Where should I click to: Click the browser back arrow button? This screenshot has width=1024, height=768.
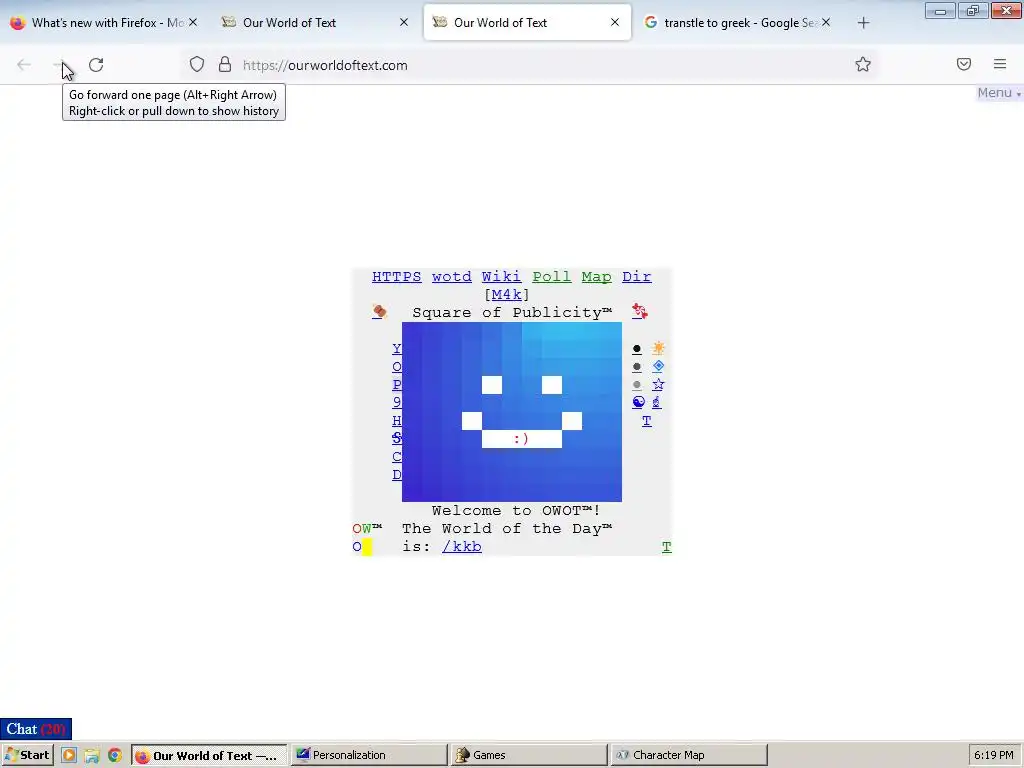(x=24, y=65)
